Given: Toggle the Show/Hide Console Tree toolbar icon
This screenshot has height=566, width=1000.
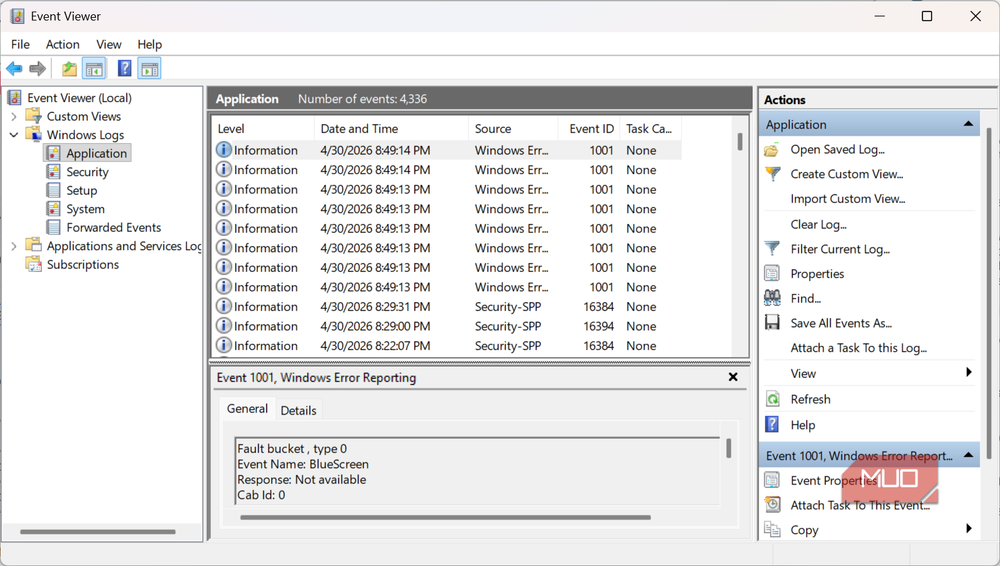Looking at the screenshot, I should click(x=94, y=68).
